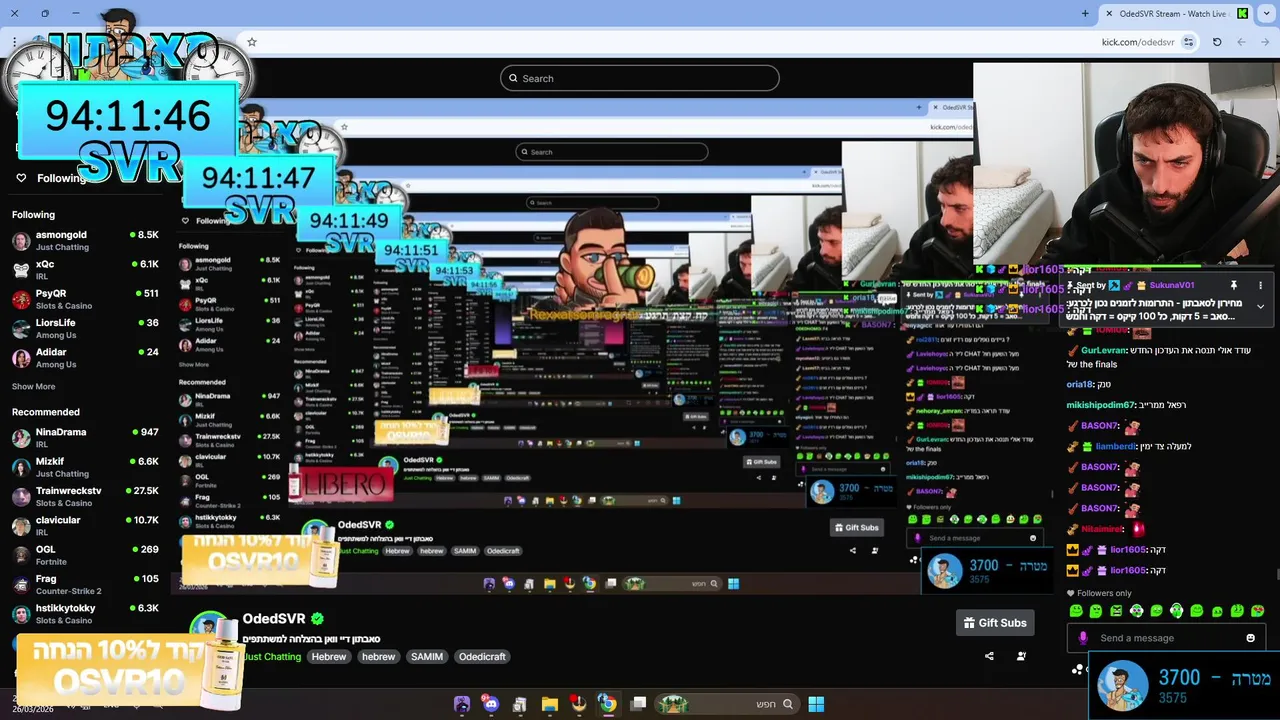This screenshot has height=720, width=1280.
Task: Click the user icon beside share
Action: [x=1021, y=656]
